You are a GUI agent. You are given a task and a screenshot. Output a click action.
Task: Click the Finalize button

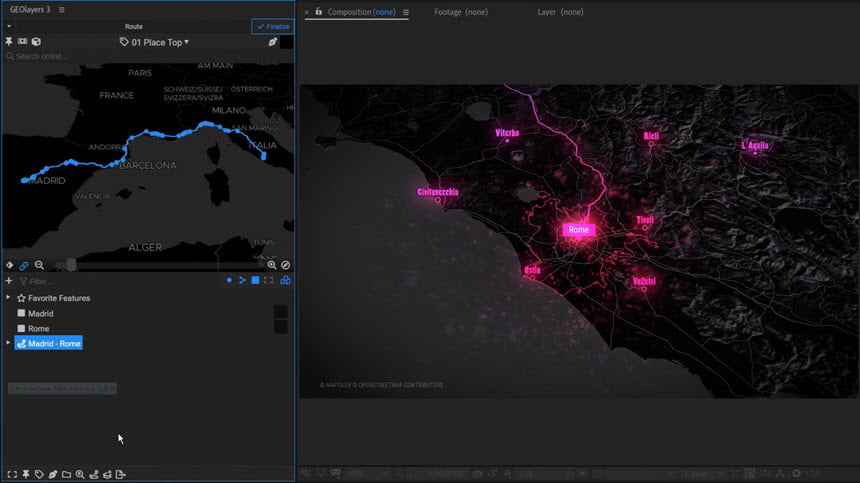coord(273,26)
